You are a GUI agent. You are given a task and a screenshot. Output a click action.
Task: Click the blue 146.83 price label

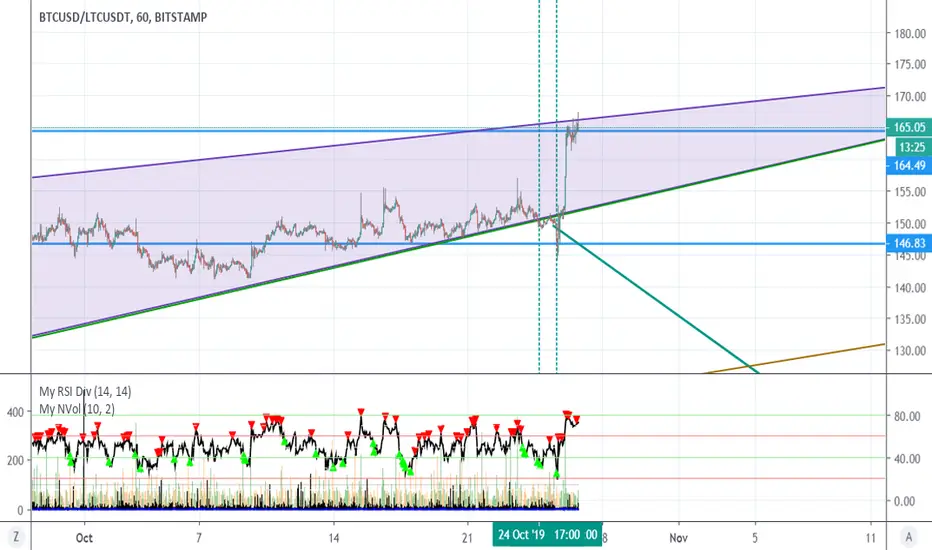[x=909, y=243]
